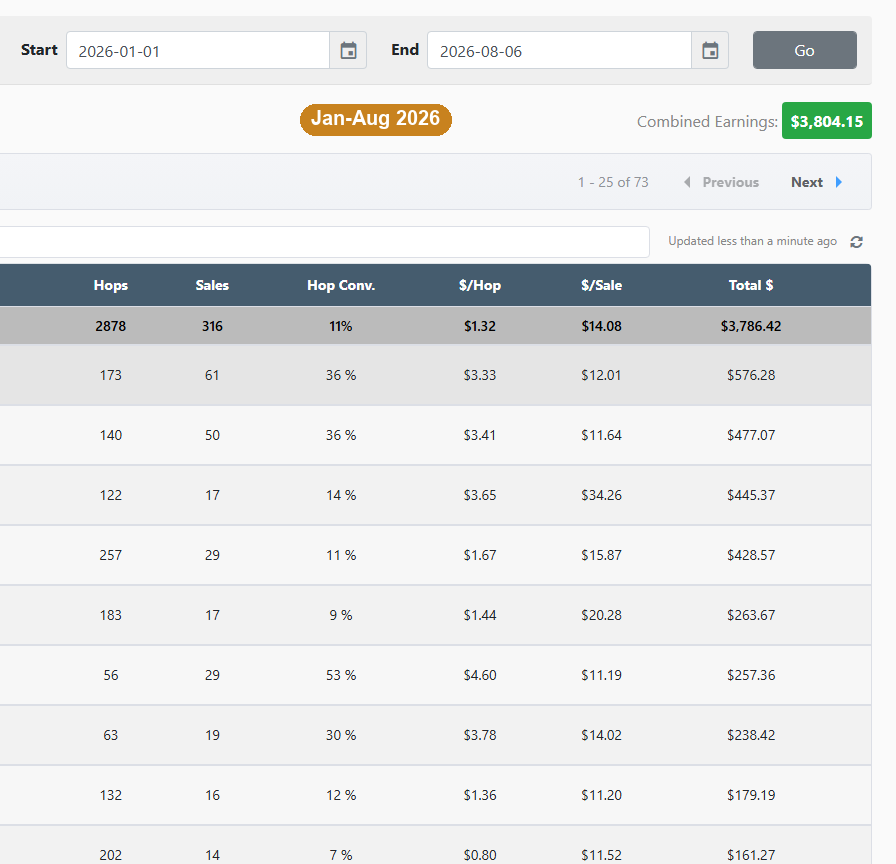Image resolution: width=896 pixels, height=864 pixels.
Task: Click the Previous page arrow icon
Action: point(687,182)
